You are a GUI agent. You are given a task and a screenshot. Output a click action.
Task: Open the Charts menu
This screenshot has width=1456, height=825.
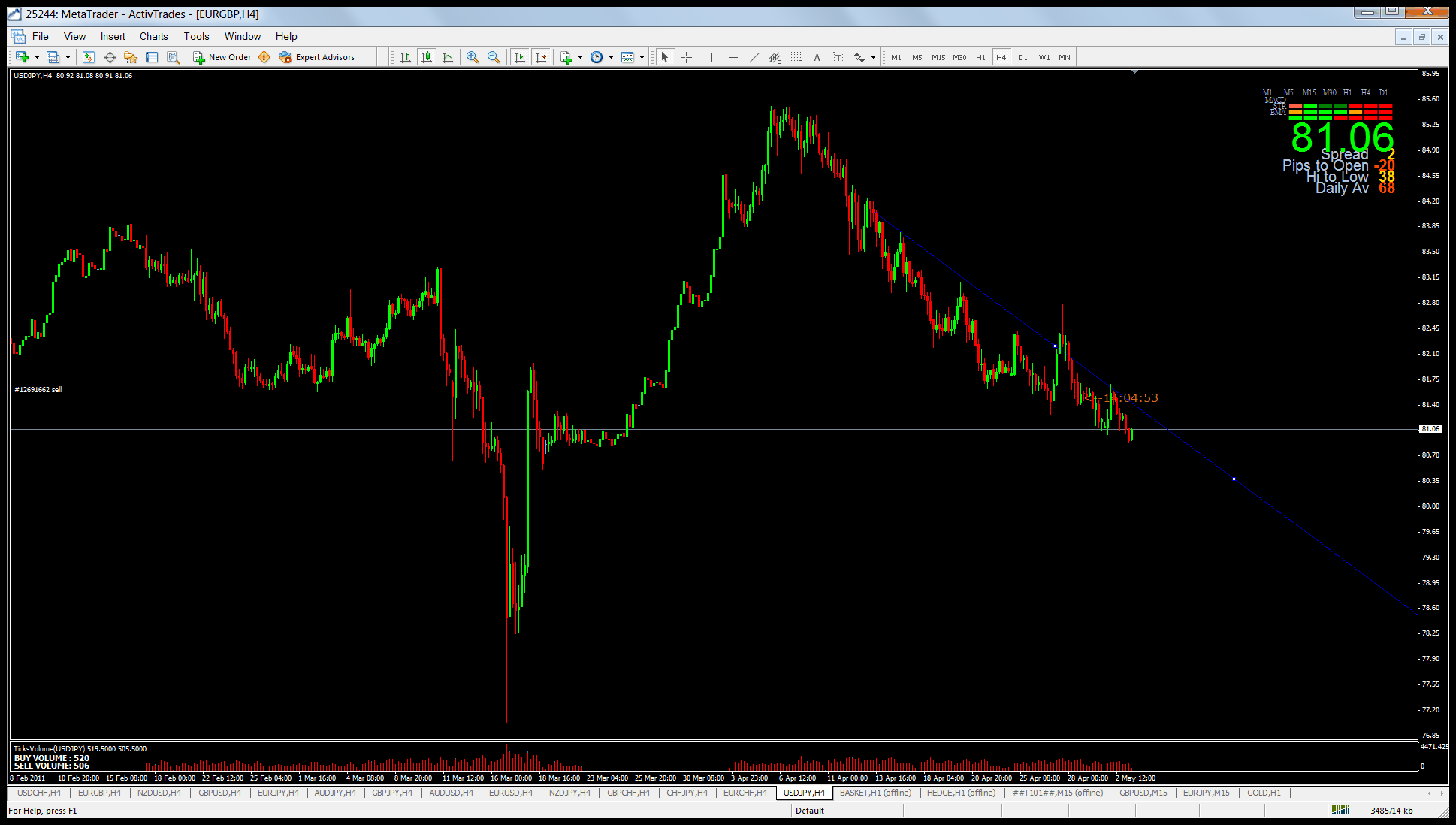[x=153, y=36]
